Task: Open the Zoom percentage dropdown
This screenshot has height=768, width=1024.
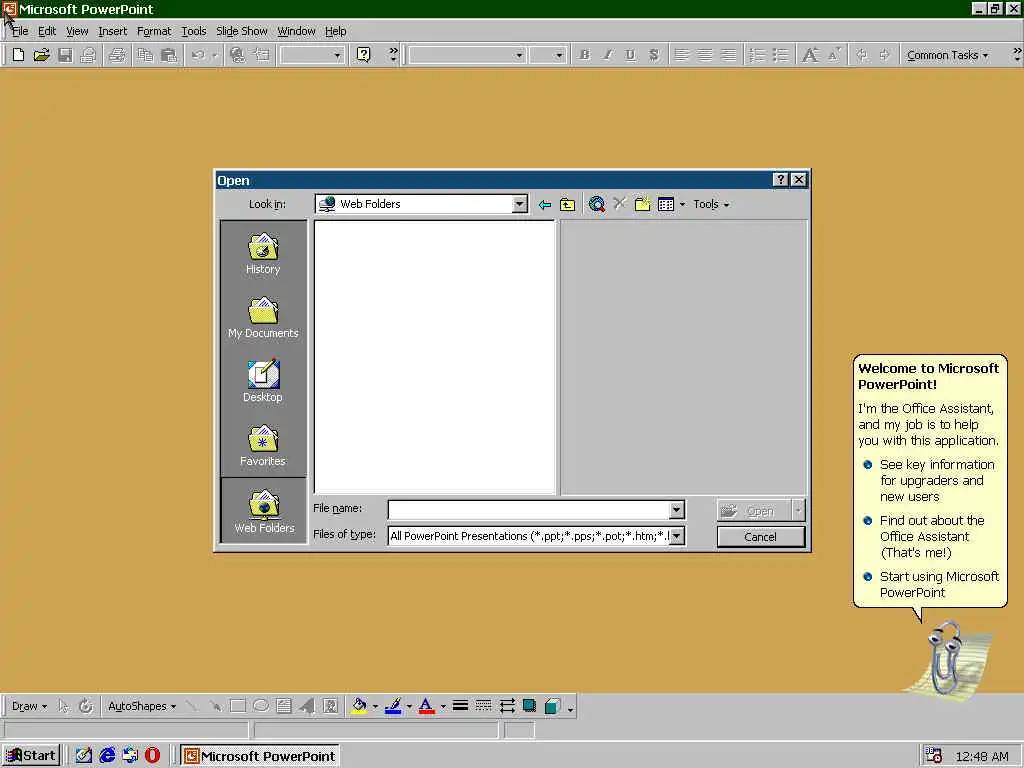Action: [337, 56]
